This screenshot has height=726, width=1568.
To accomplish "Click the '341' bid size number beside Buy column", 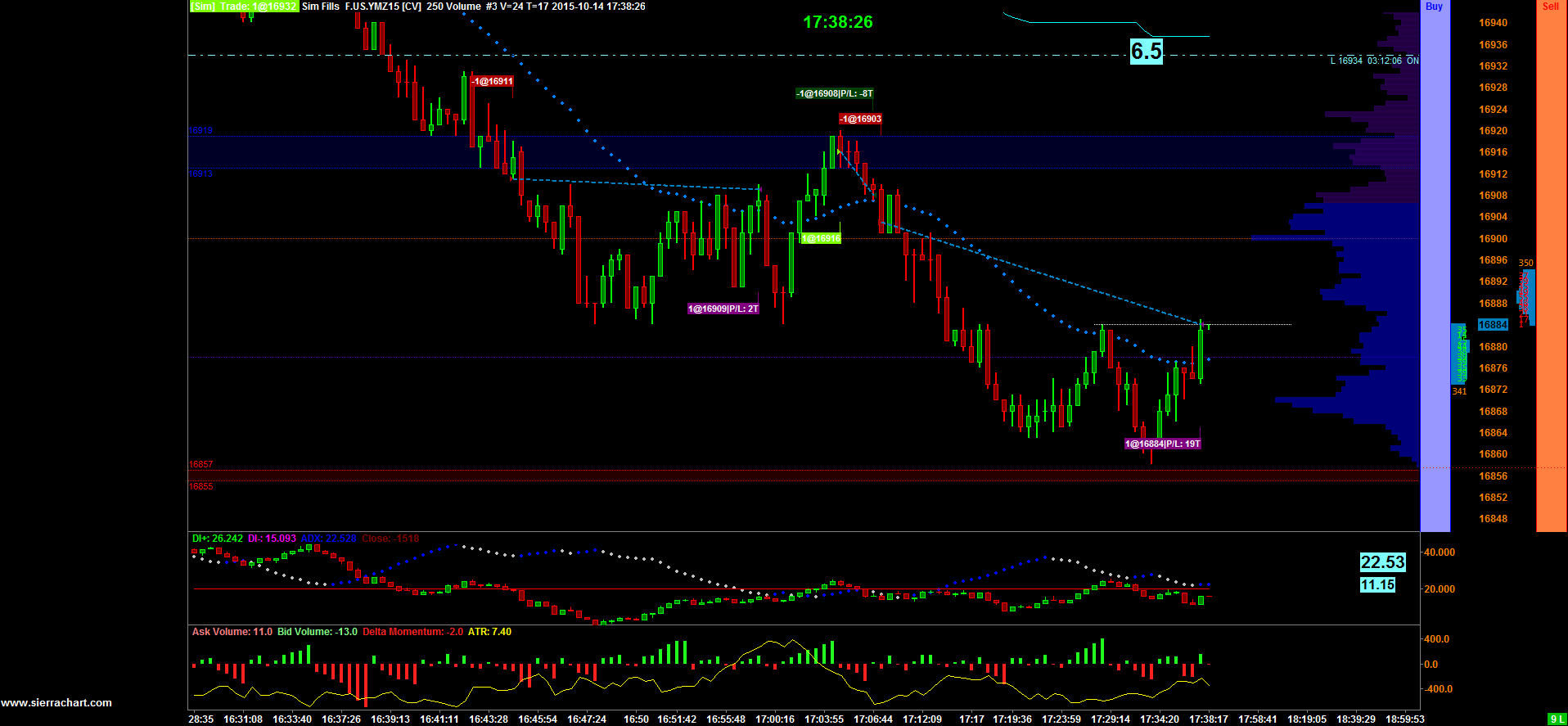I will click(x=1460, y=391).
